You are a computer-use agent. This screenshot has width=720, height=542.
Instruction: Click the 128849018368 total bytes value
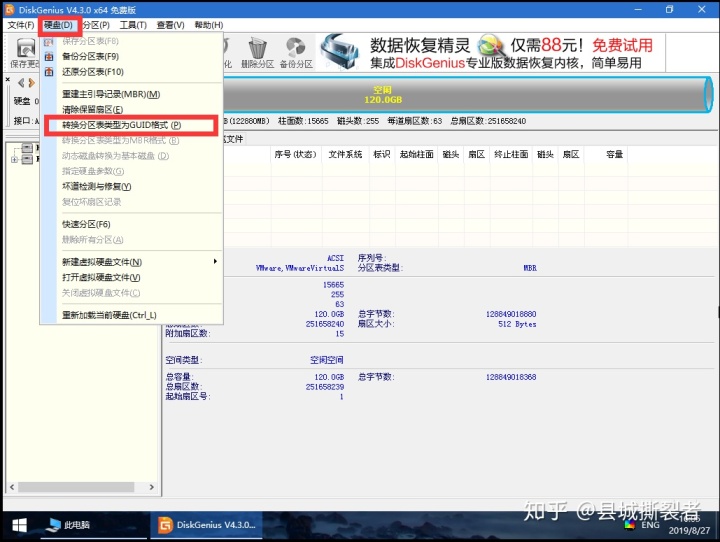coord(511,377)
